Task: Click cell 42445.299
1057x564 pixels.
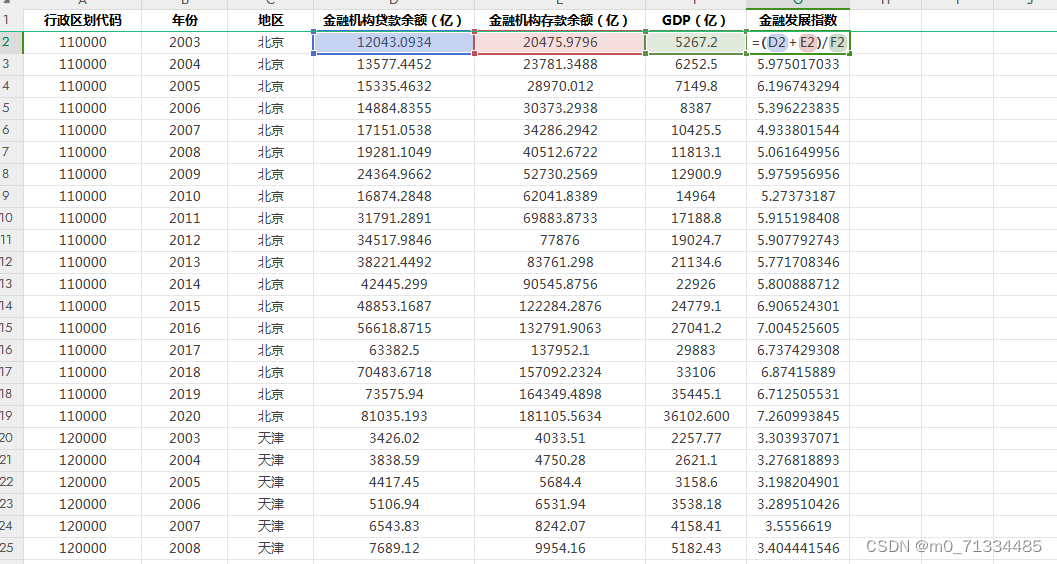Action: click(x=394, y=284)
